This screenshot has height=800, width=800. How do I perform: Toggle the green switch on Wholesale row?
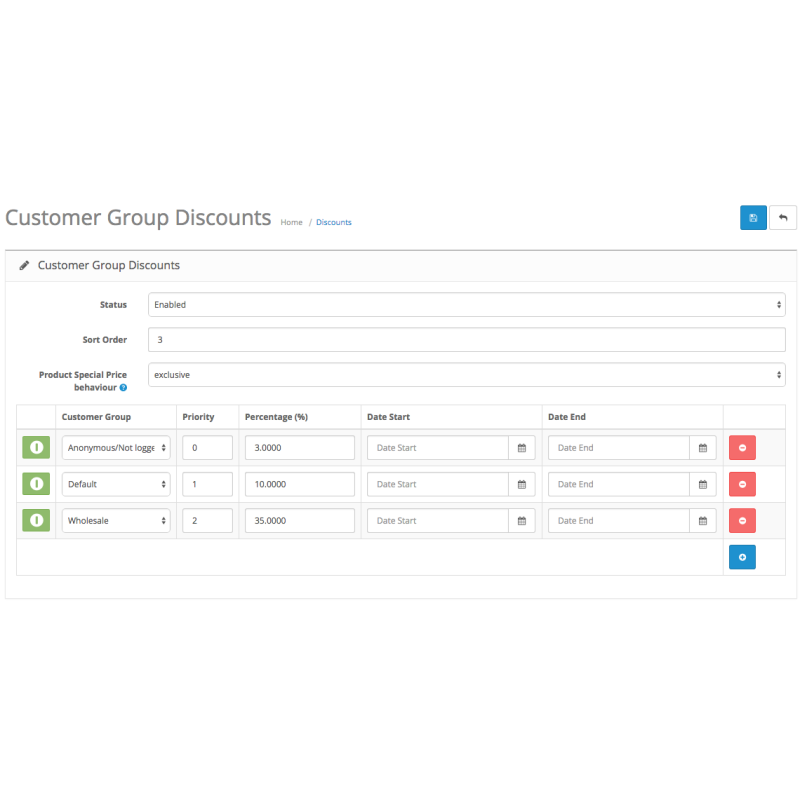pyautogui.click(x=36, y=521)
